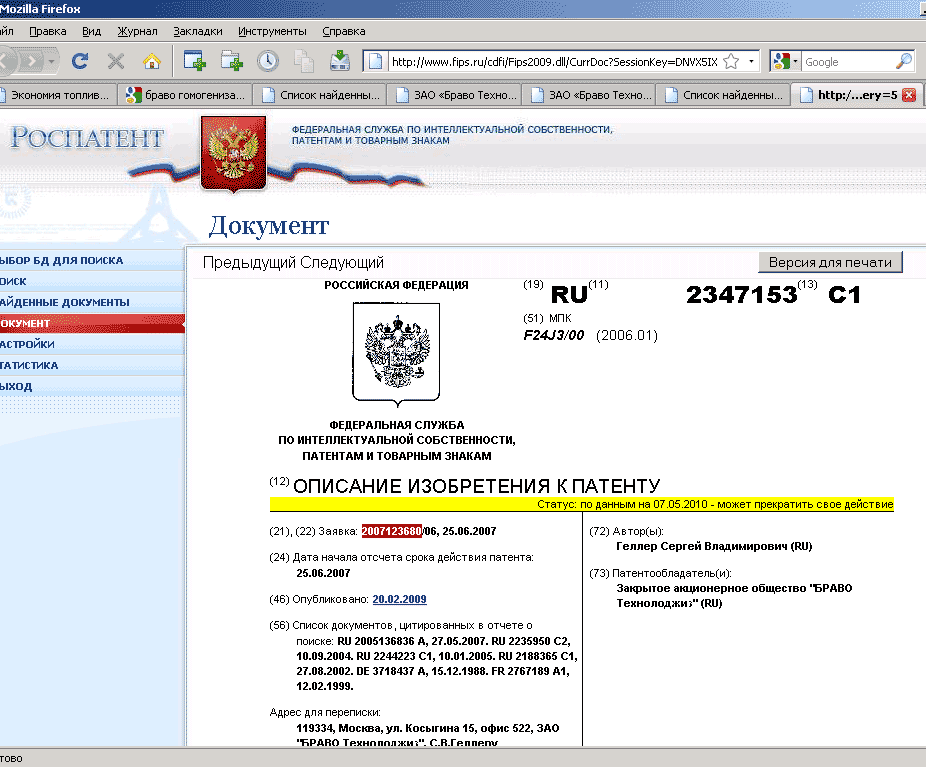Open the Справка menu

coord(344,31)
